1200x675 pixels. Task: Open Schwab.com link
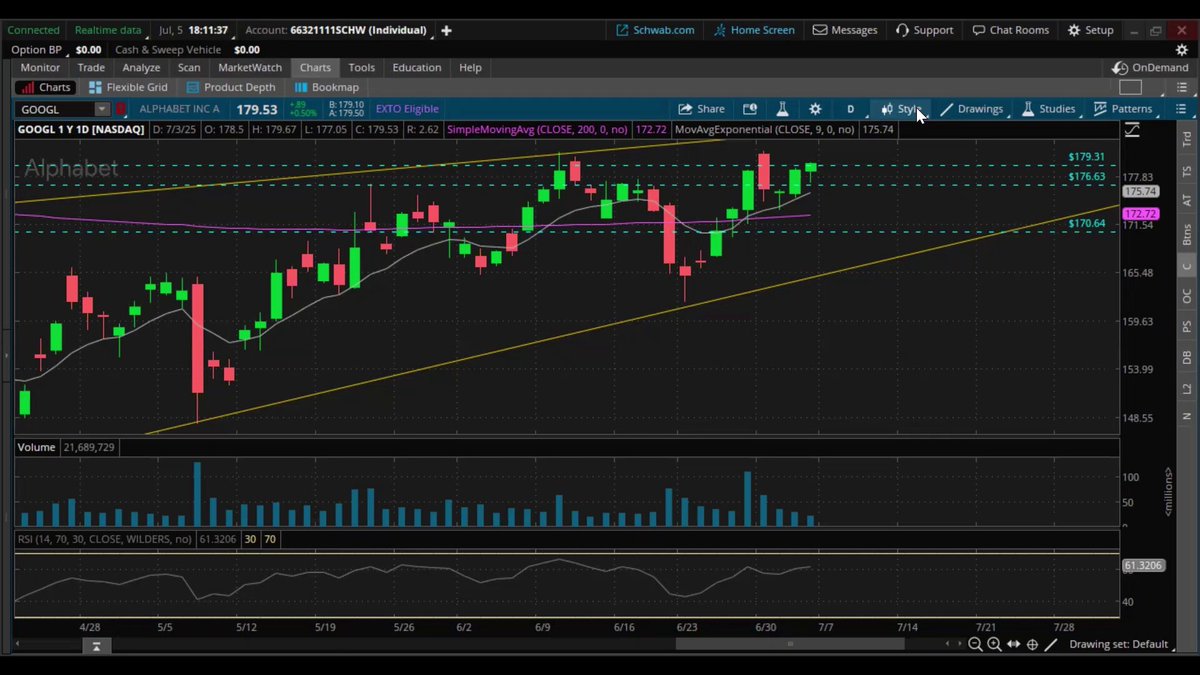click(x=655, y=30)
